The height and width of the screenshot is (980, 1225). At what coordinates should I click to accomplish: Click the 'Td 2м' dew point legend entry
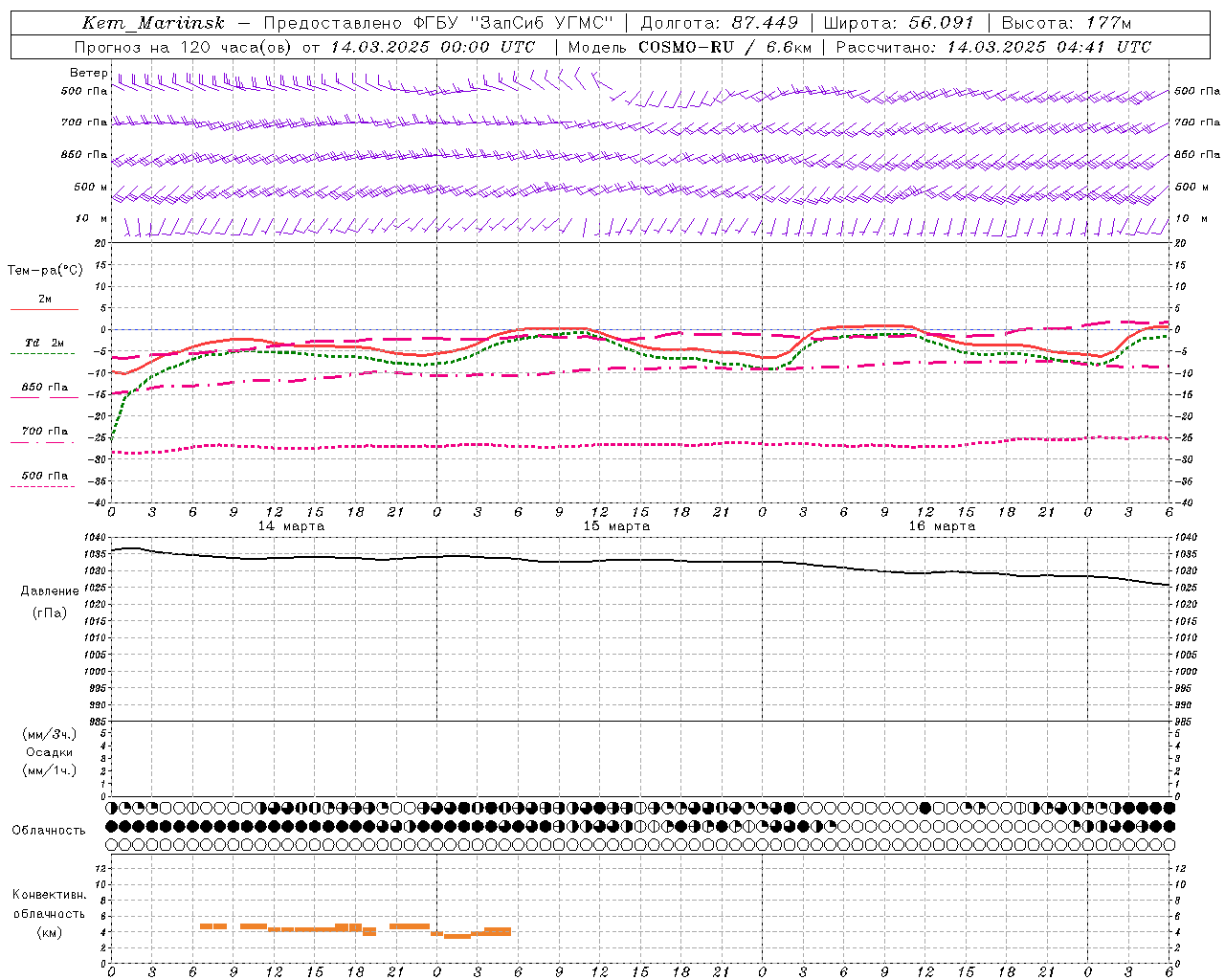[45, 343]
